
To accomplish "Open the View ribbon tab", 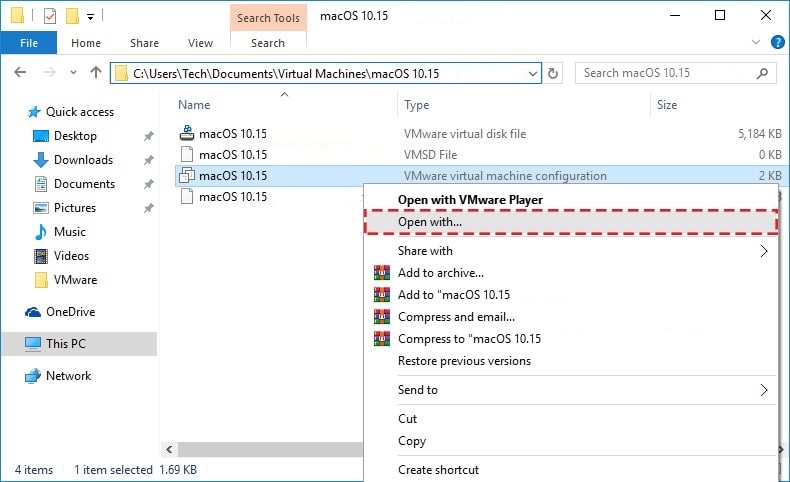I will [200, 43].
